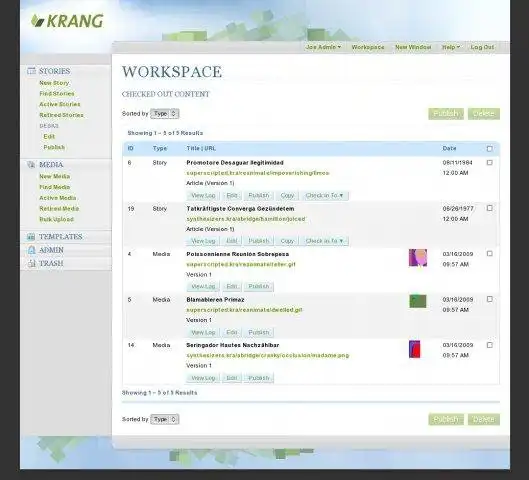Open Find Stories link

57,94
